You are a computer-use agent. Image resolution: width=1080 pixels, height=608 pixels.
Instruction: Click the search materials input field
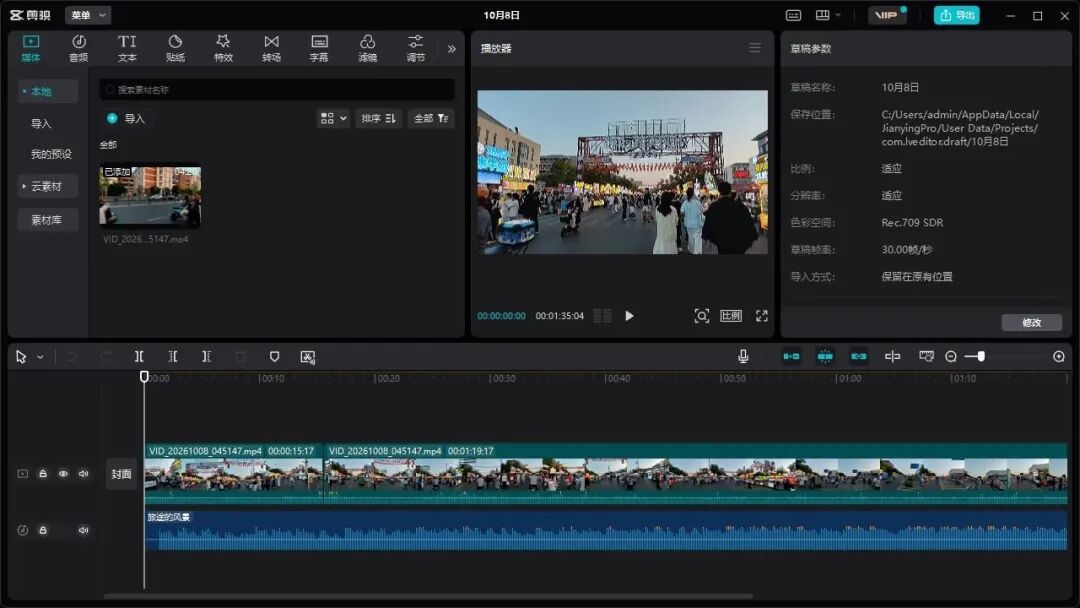[x=277, y=90]
